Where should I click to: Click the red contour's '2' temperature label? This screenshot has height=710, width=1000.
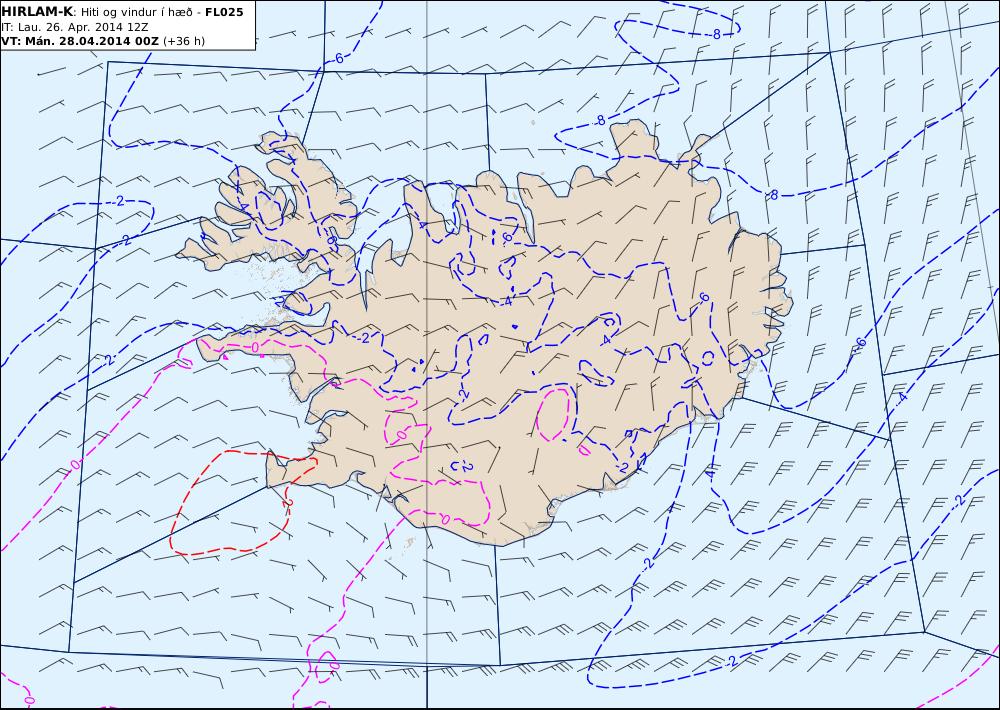pos(288,503)
